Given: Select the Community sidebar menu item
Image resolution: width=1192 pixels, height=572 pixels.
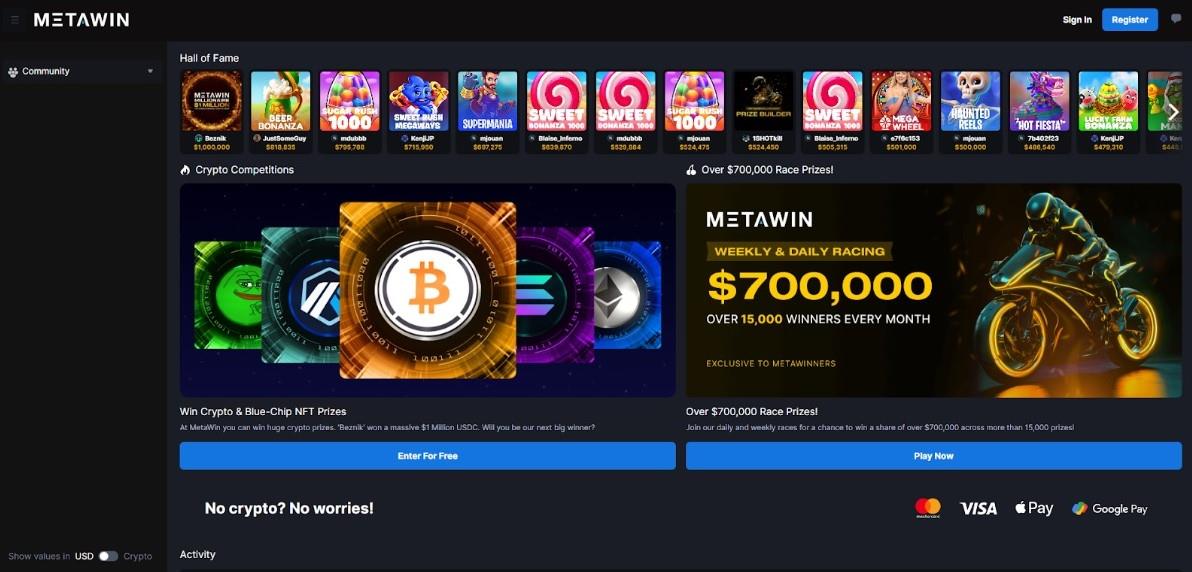Looking at the screenshot, I should click(81, 72).
